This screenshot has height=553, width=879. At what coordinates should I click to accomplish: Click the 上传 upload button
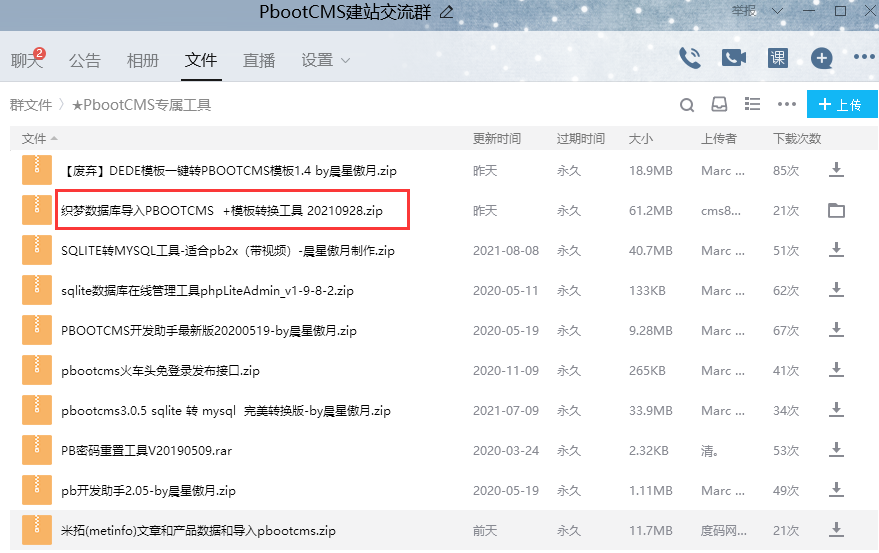(x=842, y=104)
